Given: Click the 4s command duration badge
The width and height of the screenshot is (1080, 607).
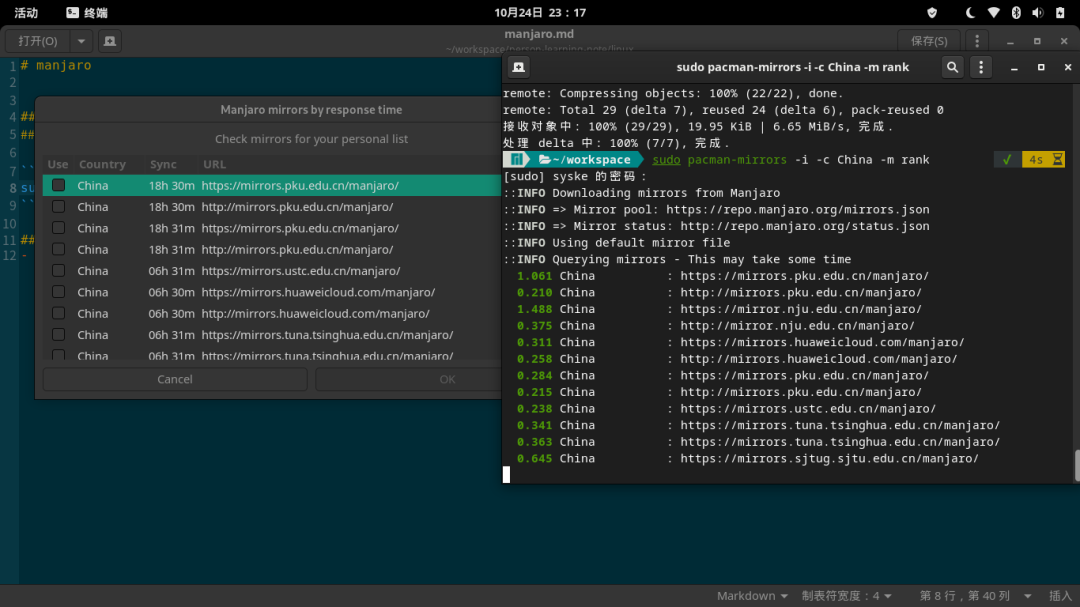Looking at the screenshot, I should [x=1042, y=160].
